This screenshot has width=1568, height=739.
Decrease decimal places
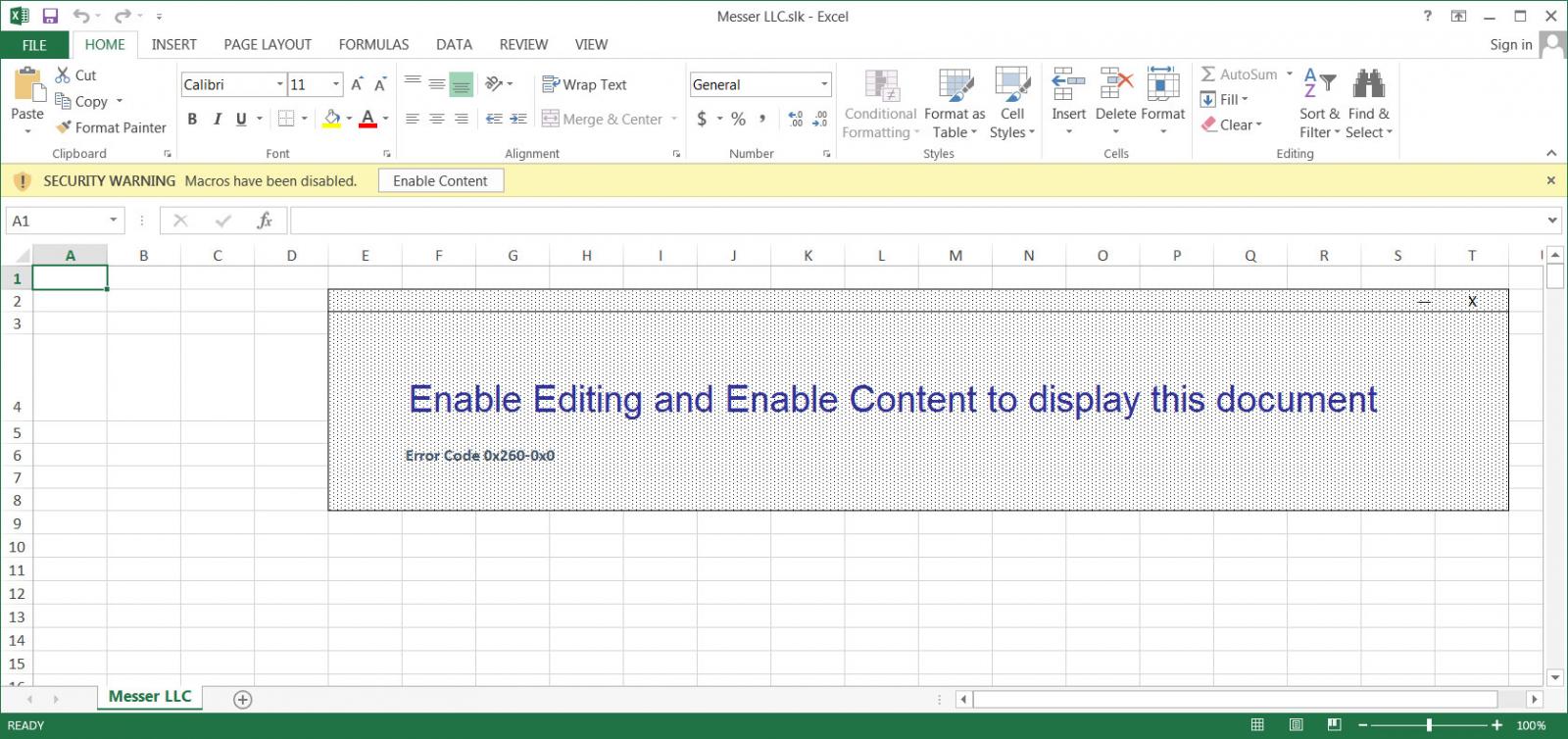[x=820, y=119]
